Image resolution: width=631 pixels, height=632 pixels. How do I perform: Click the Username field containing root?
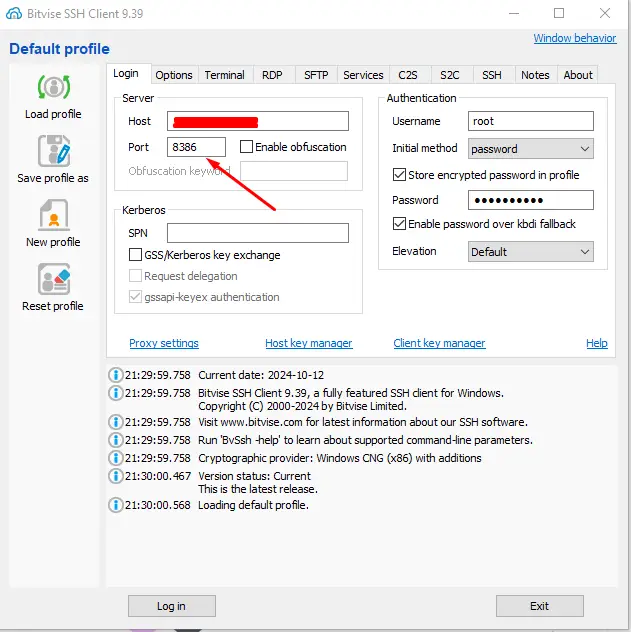pyautogui.click(x=531, y=121)
